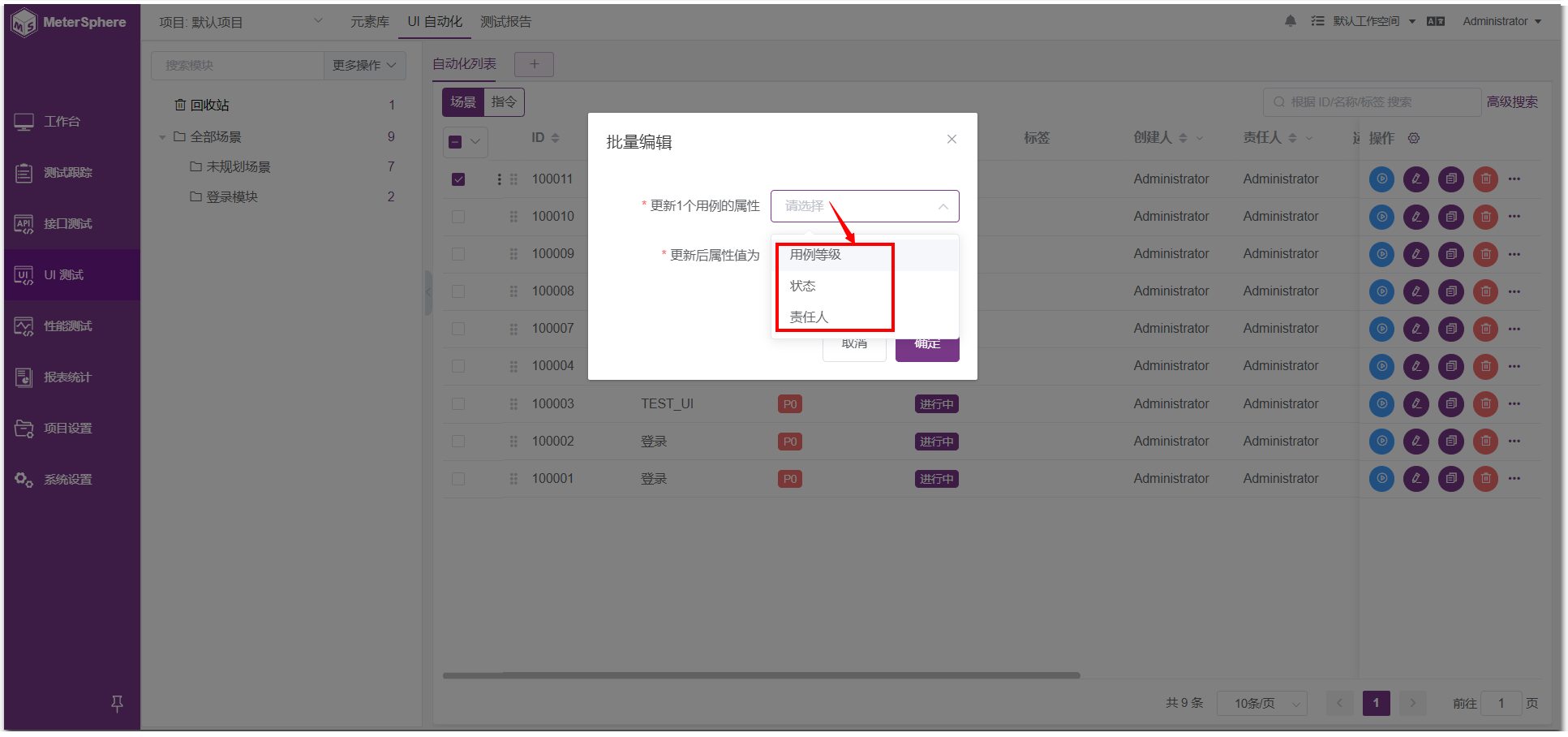Check the checkbox for row 100001
This screenshot has width=1568, height=737.
pos(458,479)
